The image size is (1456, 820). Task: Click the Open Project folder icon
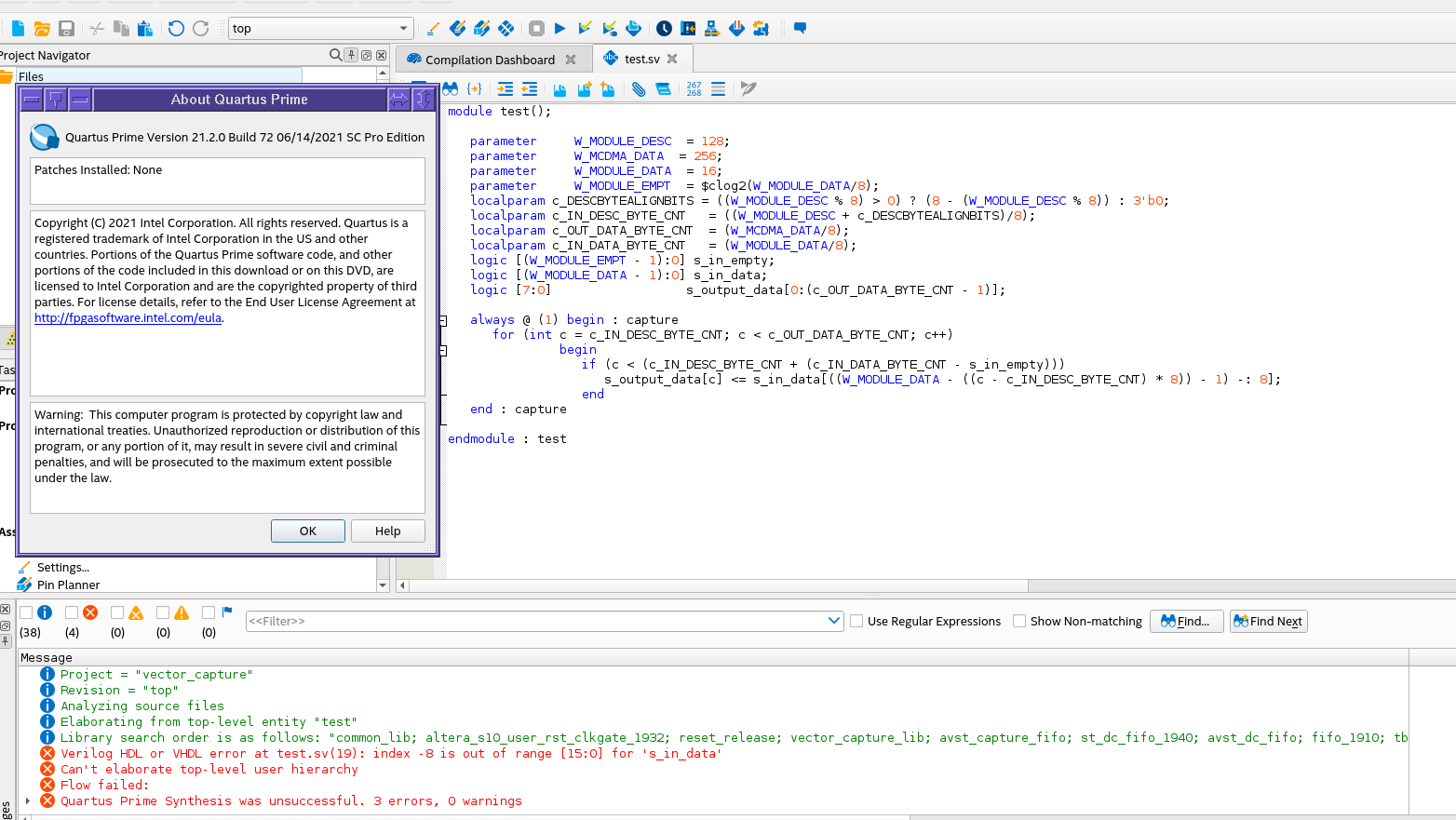click(x=42, y=29)
